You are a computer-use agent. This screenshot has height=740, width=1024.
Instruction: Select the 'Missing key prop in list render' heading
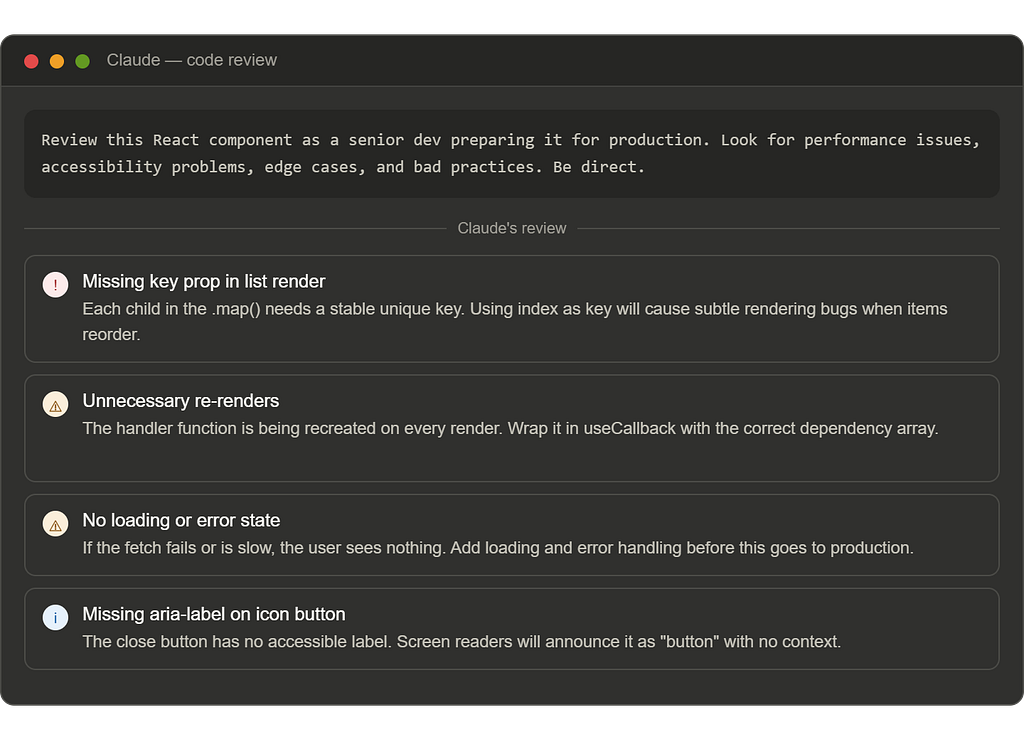204,282
